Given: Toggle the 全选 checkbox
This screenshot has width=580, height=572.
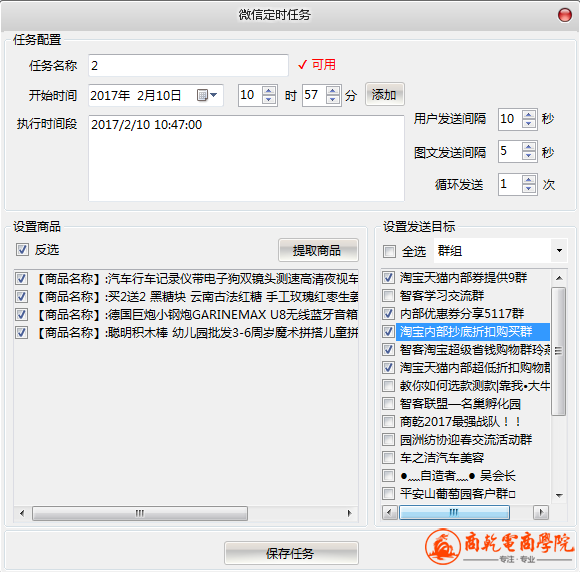Looking at the screenshot, I should (389, 251).
